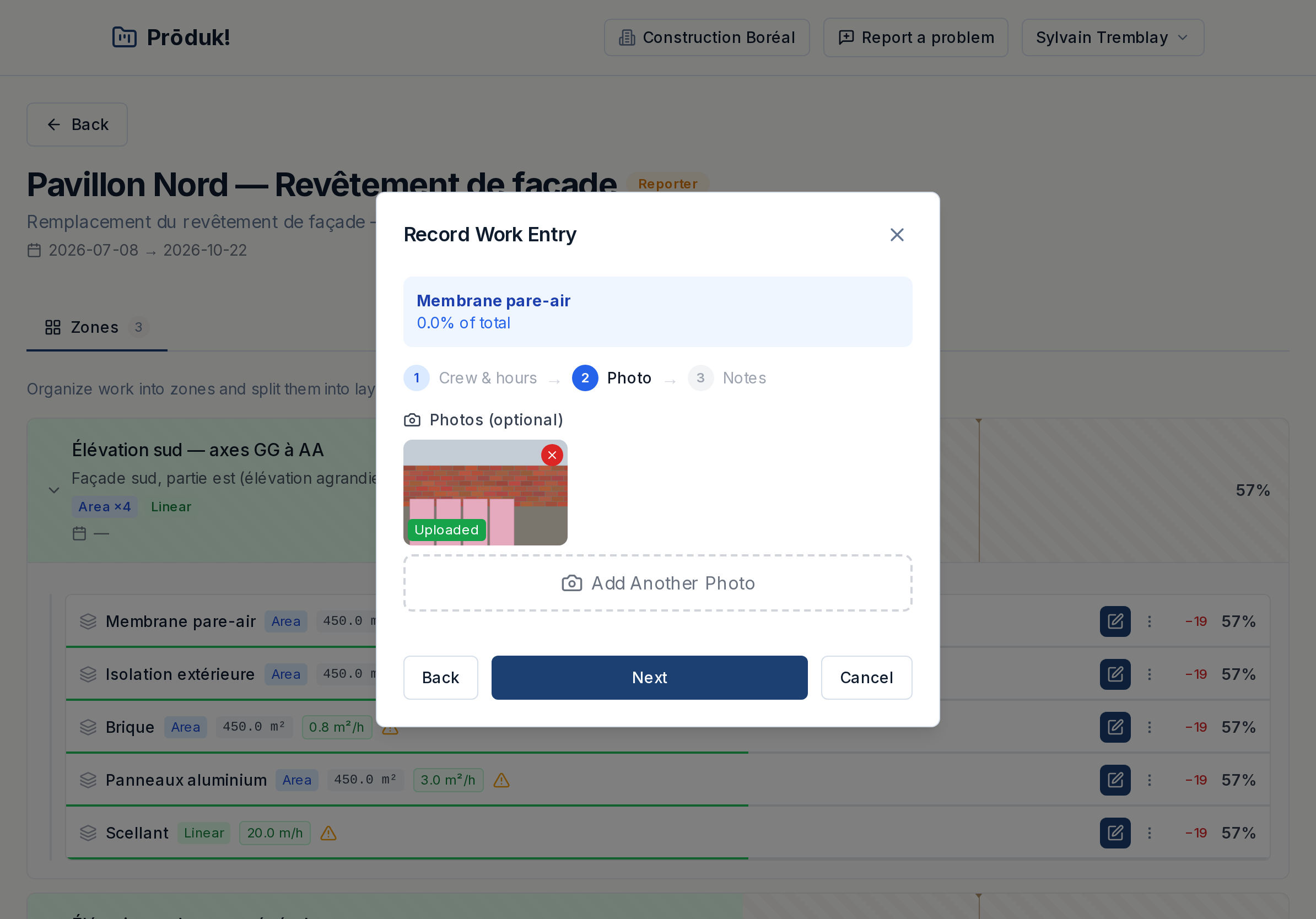Viewport: 1316px width, 919px height.
Task: Open more options for Isolation extérieure
Action: [1149, 674]
